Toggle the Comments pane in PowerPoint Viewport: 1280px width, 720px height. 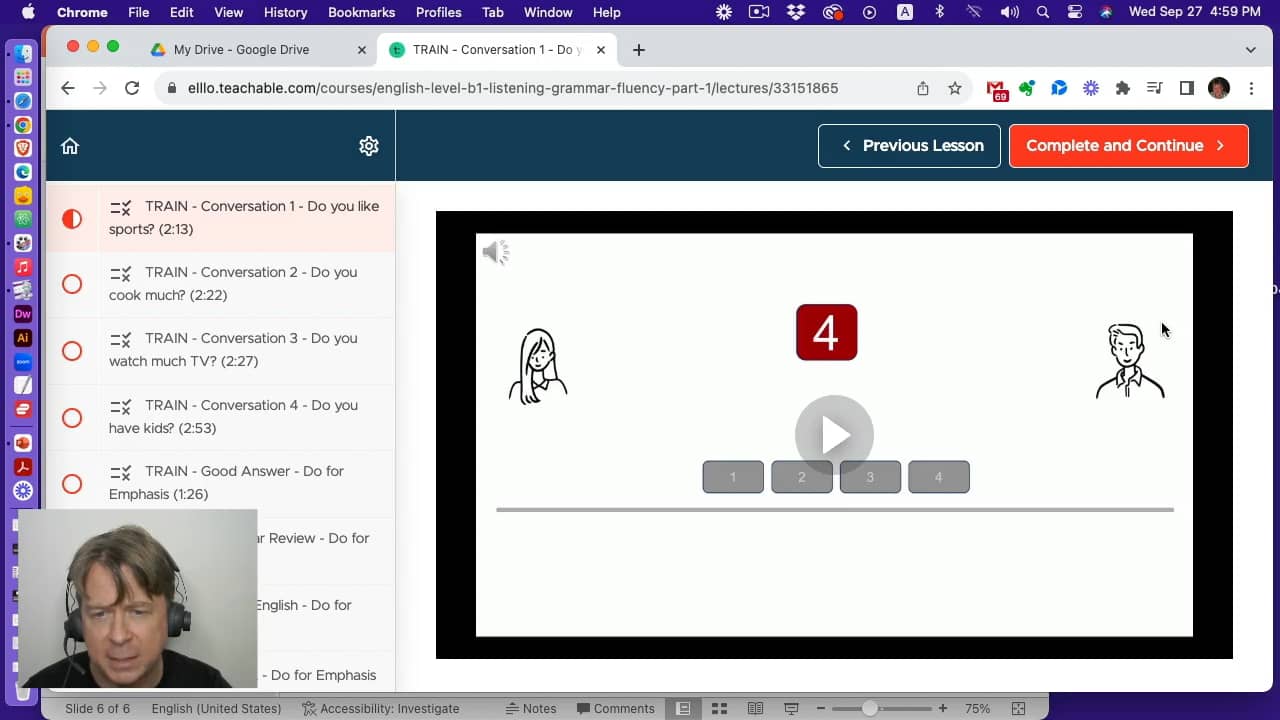pos(615,708)
